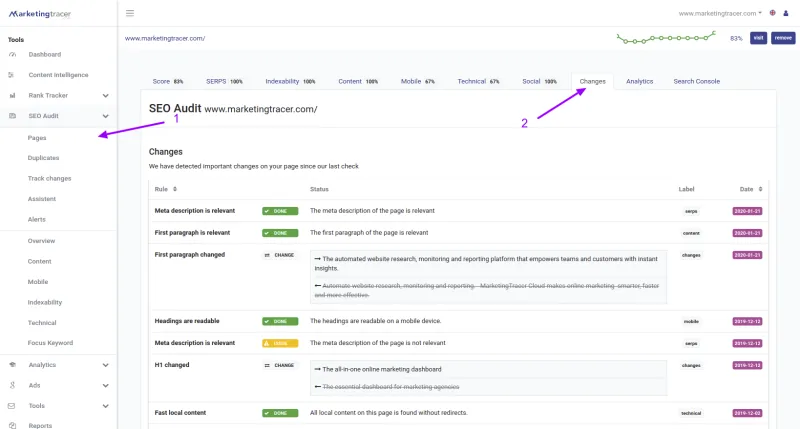Click the Content Intelligence icon
Image resolution: width=800 pixels, height=429 pixels.
click(11, 75)
